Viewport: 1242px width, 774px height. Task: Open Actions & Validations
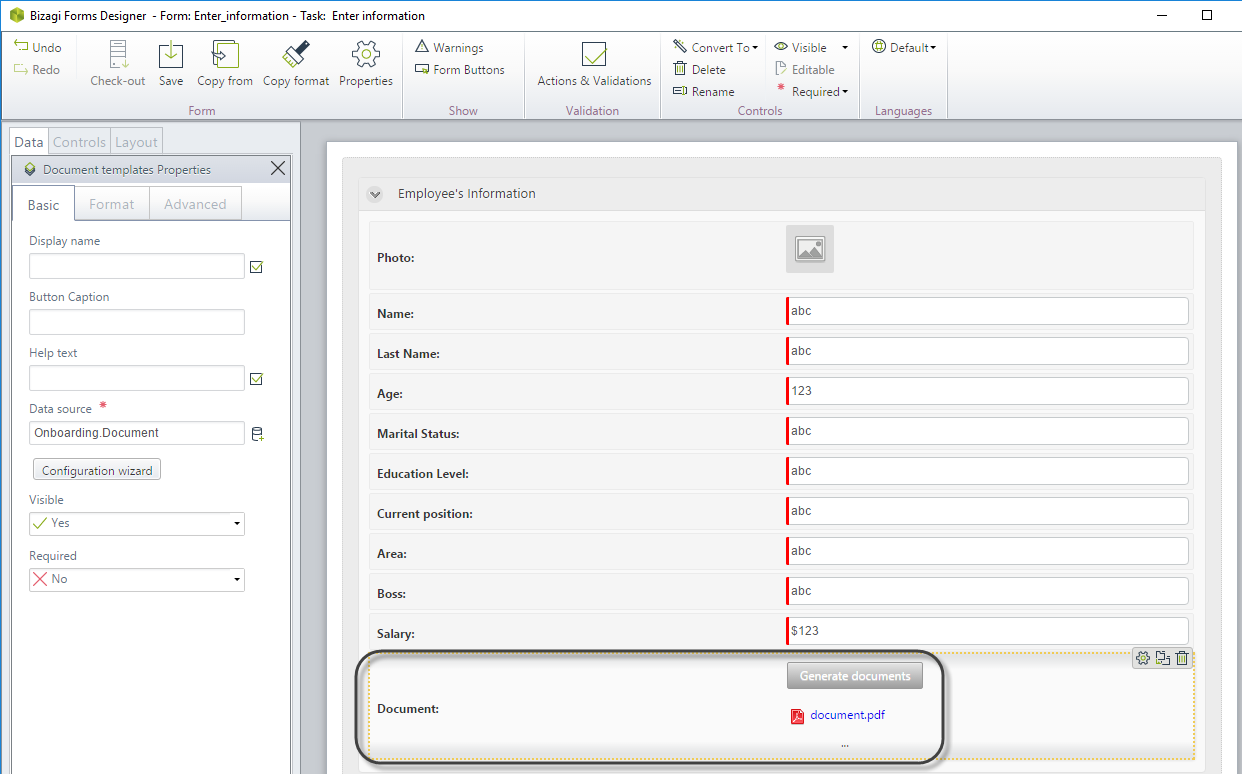pyautogui.click(x=594, y=62)
